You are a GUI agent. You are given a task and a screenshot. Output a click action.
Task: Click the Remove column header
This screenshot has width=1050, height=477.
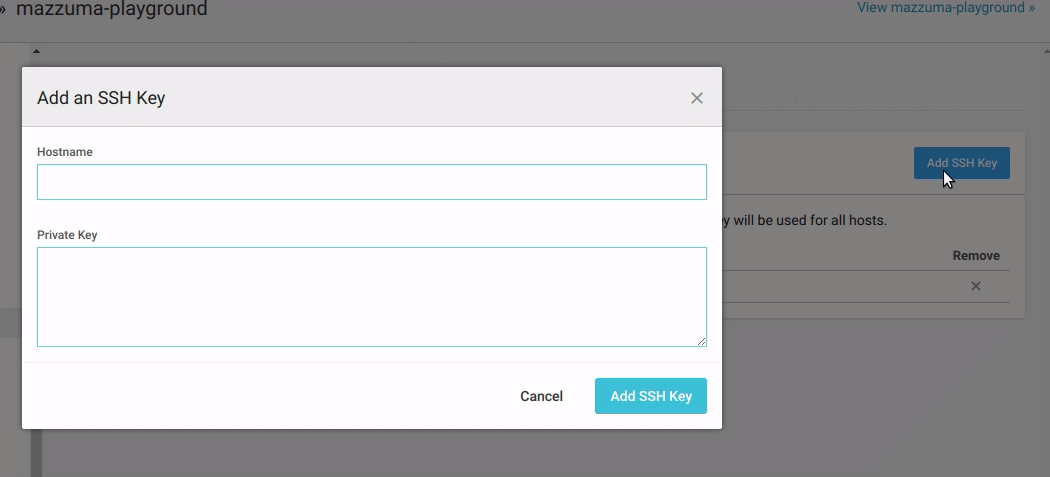click(975, 256)
